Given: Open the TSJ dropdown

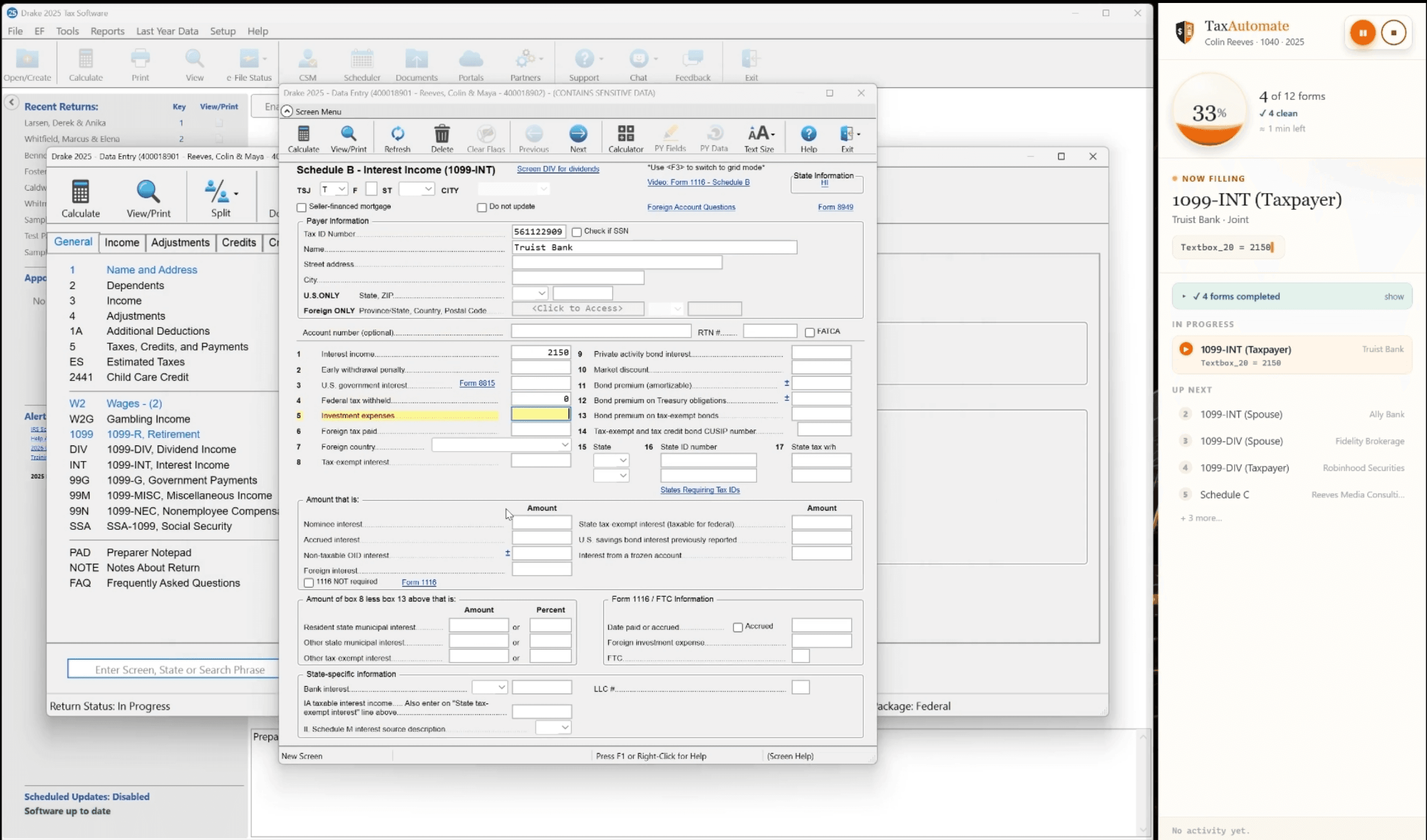Looking at the screenshot, I should tap(334, 189).
